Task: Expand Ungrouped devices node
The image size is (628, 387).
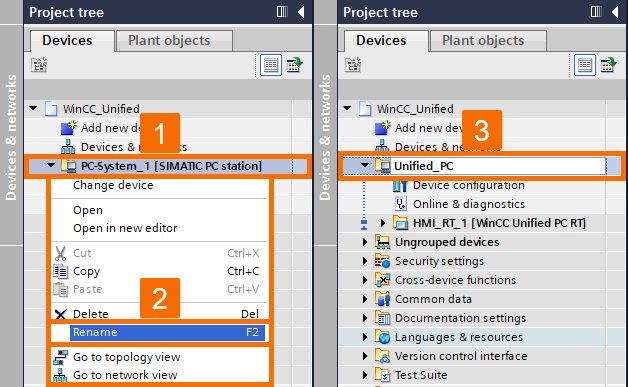Action: [365, 242]
